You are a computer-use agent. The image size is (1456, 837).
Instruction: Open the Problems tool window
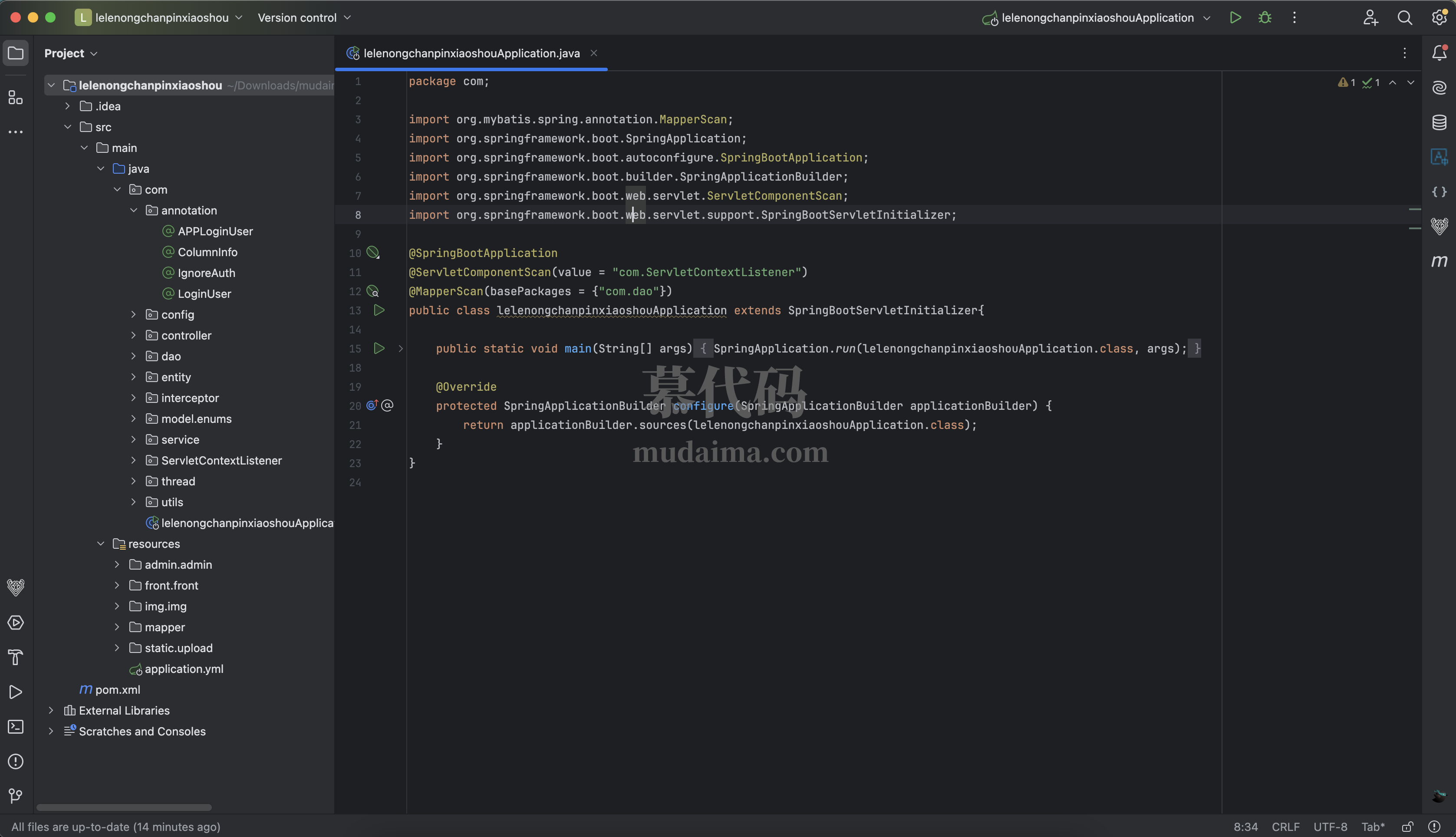coord(16,762)
